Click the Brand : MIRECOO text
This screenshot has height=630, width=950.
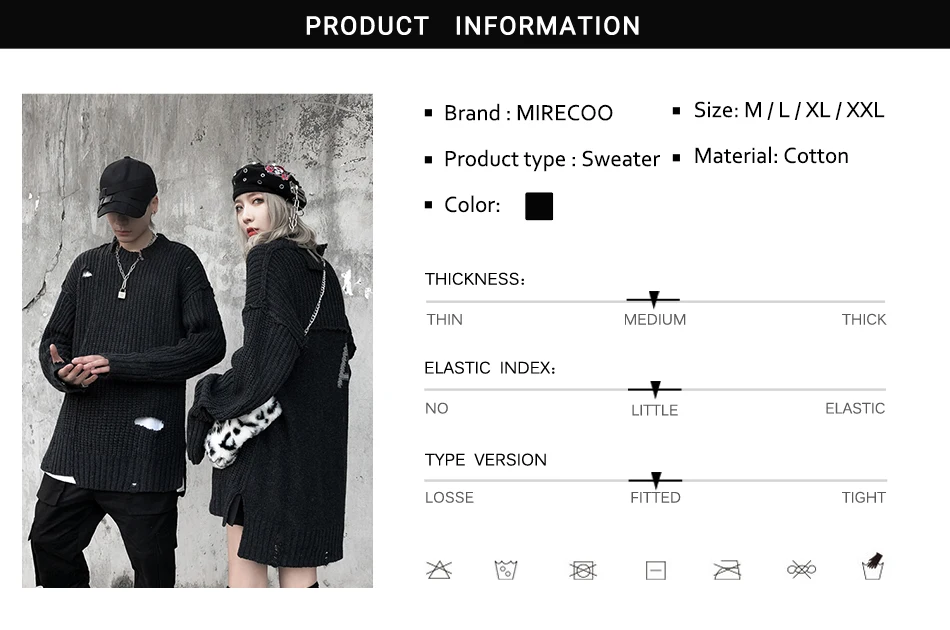tap(528, 113)
